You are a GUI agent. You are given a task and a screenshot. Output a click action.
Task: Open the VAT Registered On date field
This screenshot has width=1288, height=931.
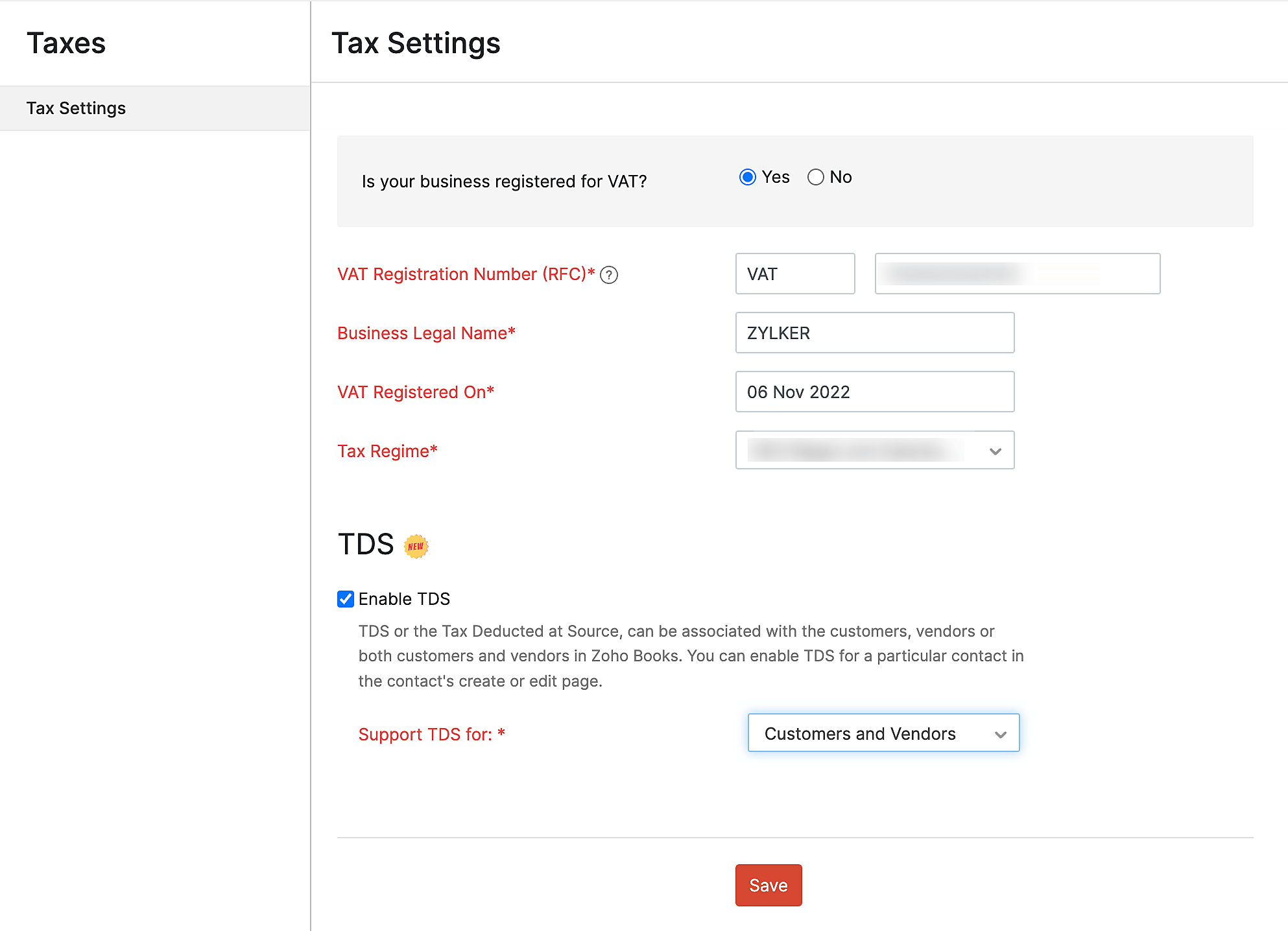pos(874,392)
